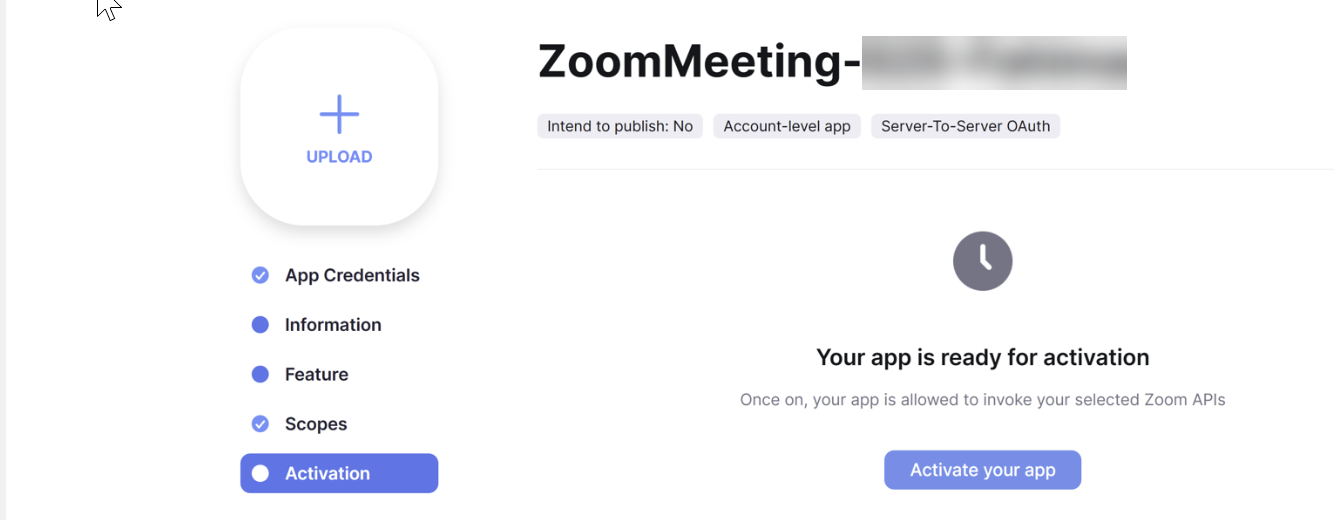
Task: Click the plus icon in upload box
Action: coord(339,115)
